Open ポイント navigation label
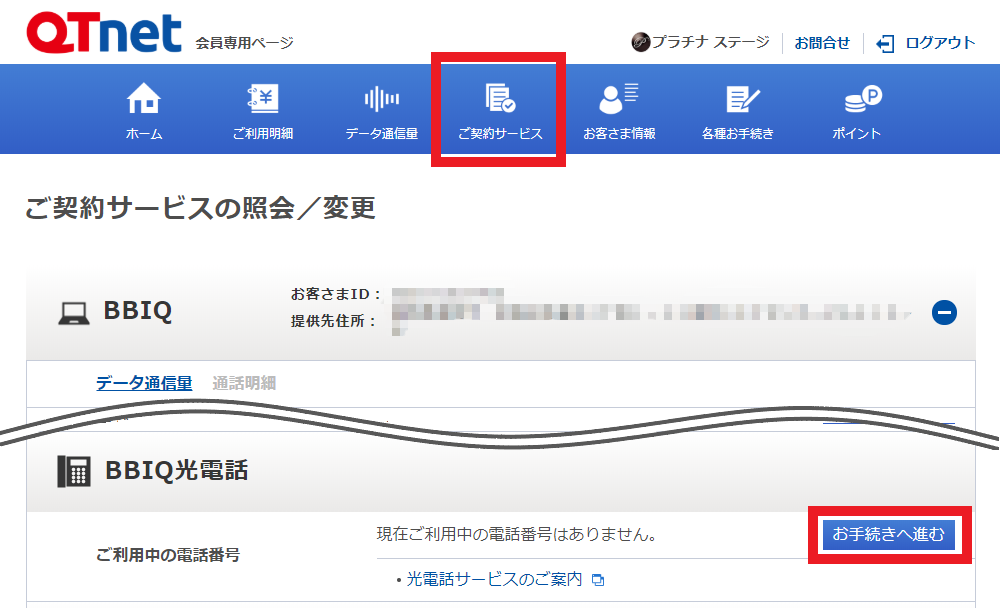 pos(857,133)
